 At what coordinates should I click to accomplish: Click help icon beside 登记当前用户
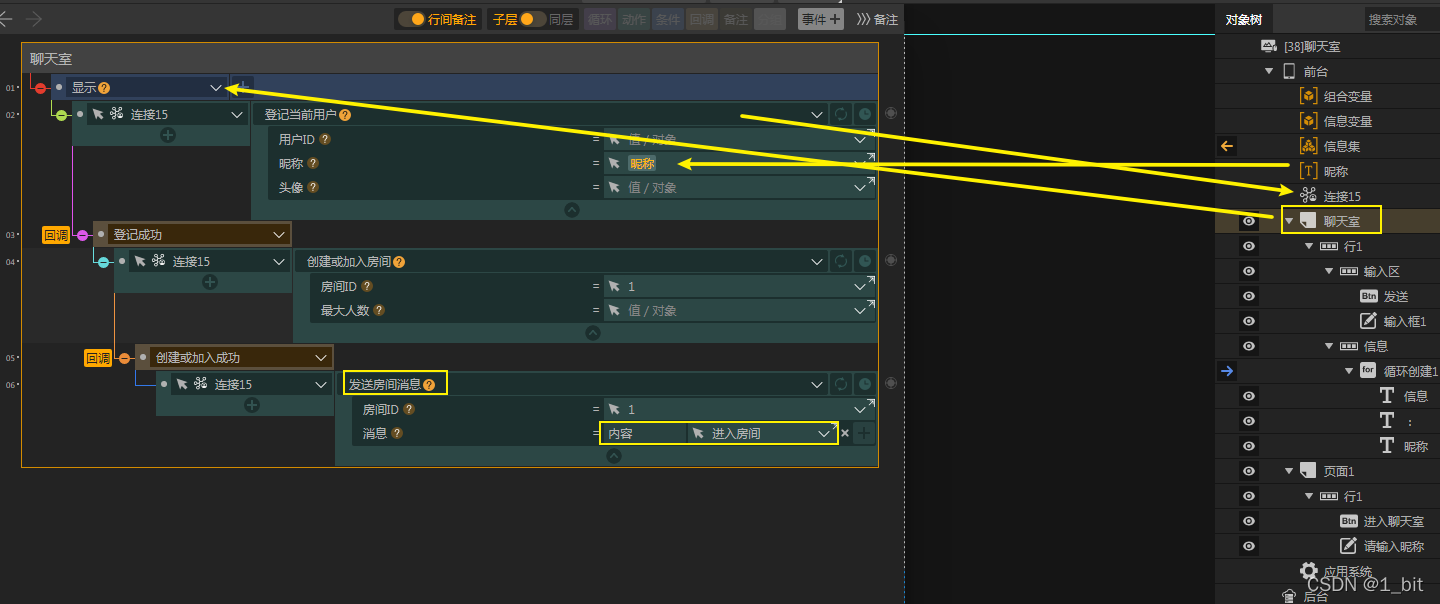point(345,115)
